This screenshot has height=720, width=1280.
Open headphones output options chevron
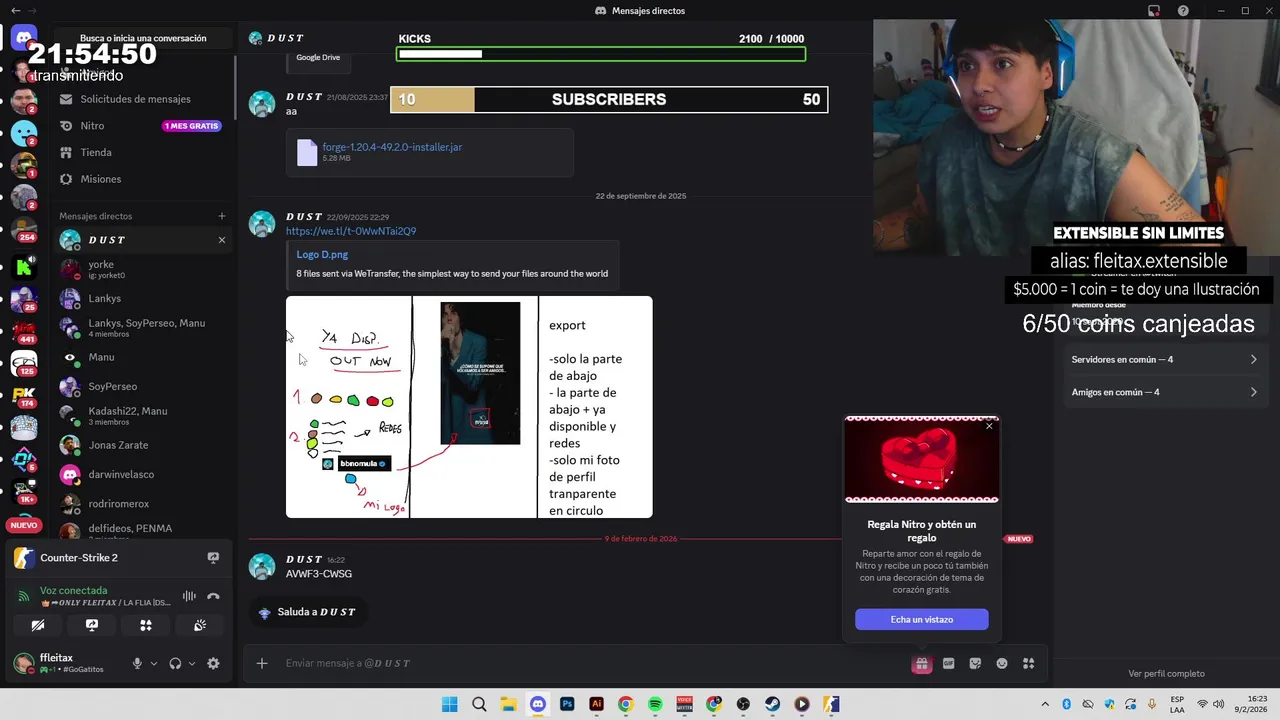(x=191, y=663)
